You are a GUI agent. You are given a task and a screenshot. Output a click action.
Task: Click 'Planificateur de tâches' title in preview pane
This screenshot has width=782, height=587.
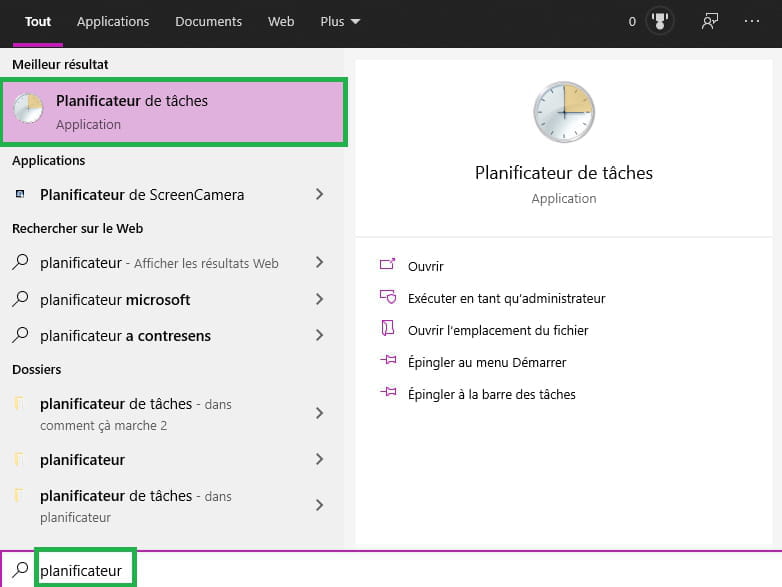[564, 173]
